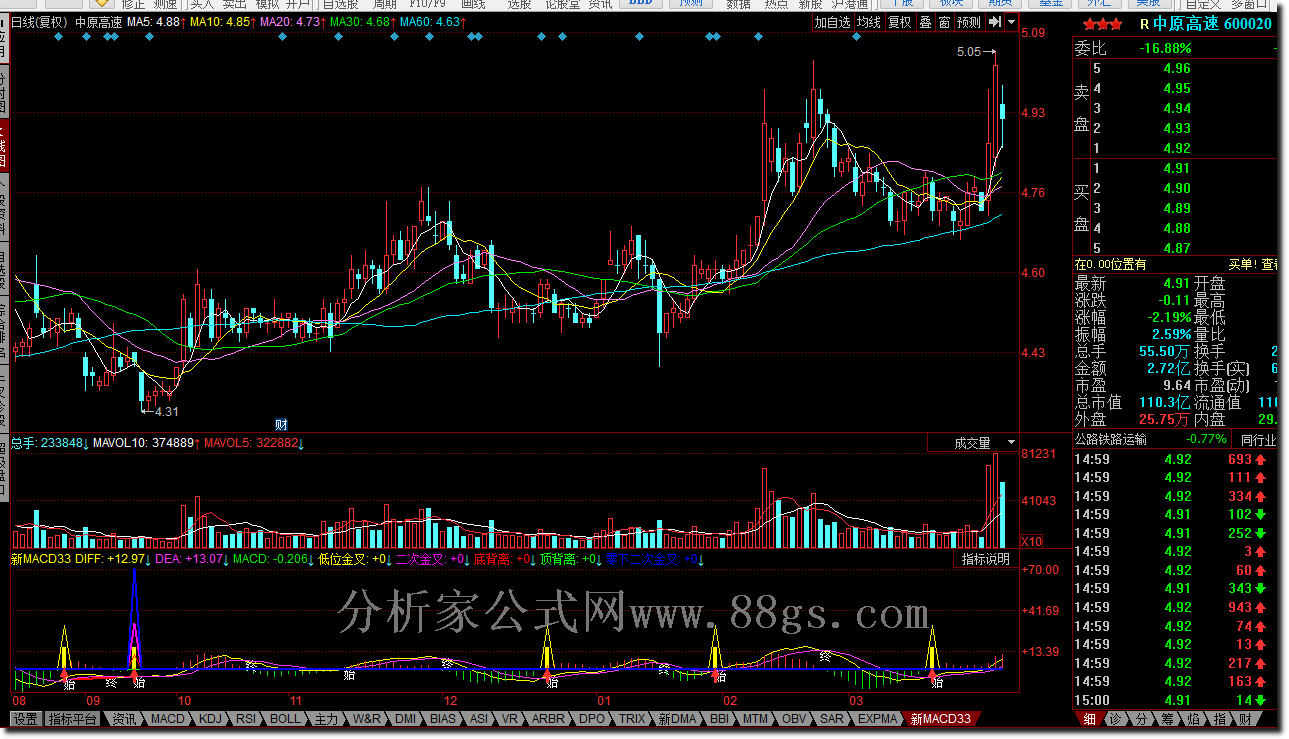Click the three red stars rating
Image resolution: width=1289 pixels, height=739 pixels.
(x=1102, y=23)
